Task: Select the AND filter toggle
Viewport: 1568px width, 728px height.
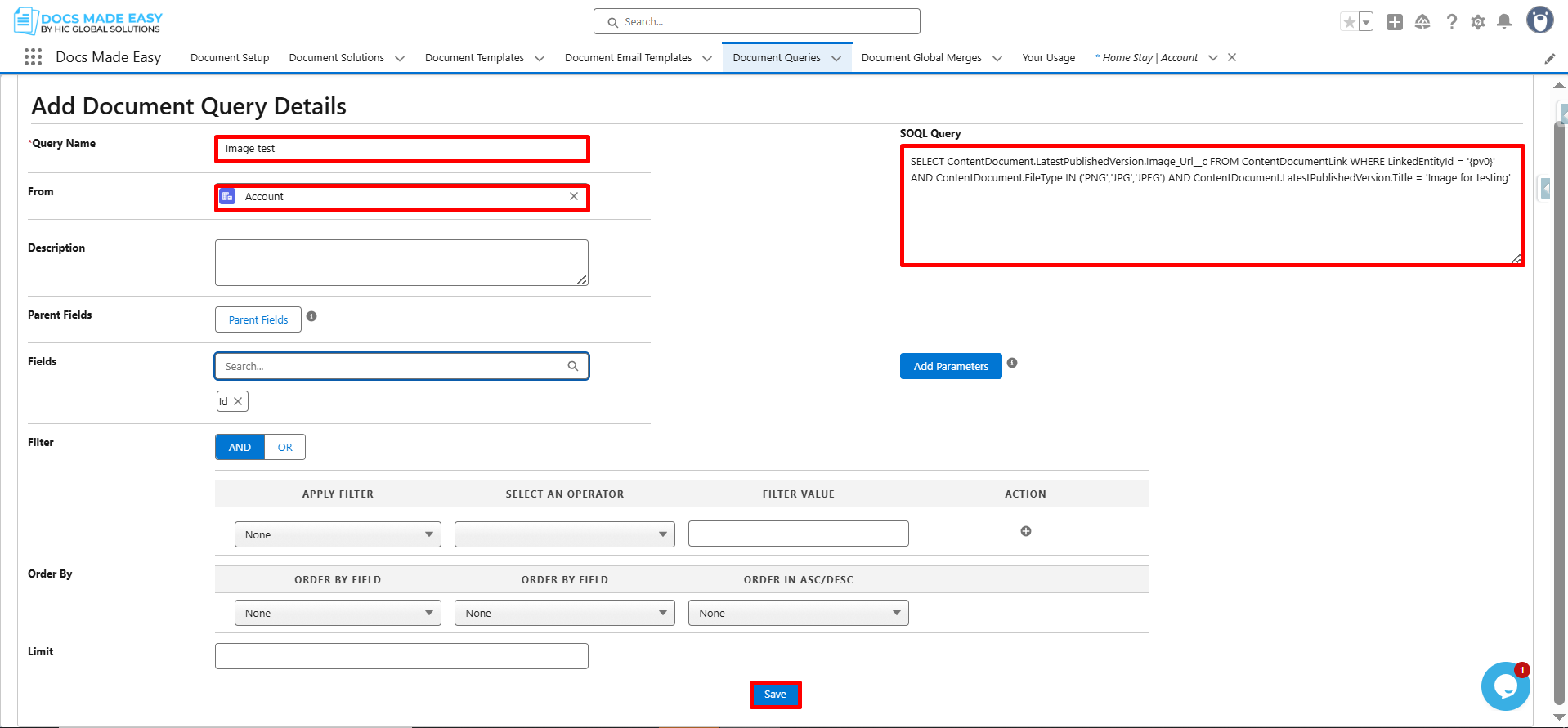Action: click(x=240, y=447)
